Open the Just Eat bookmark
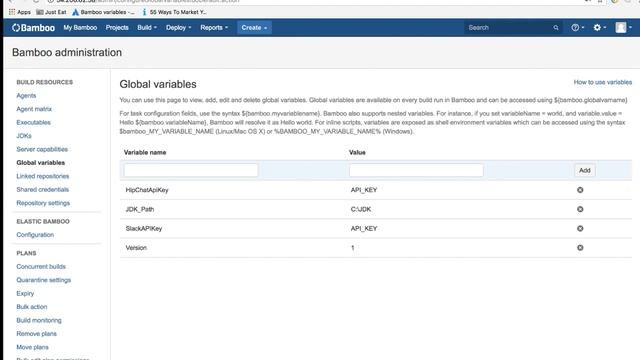 pyautogui.click(x=51, y=12)
